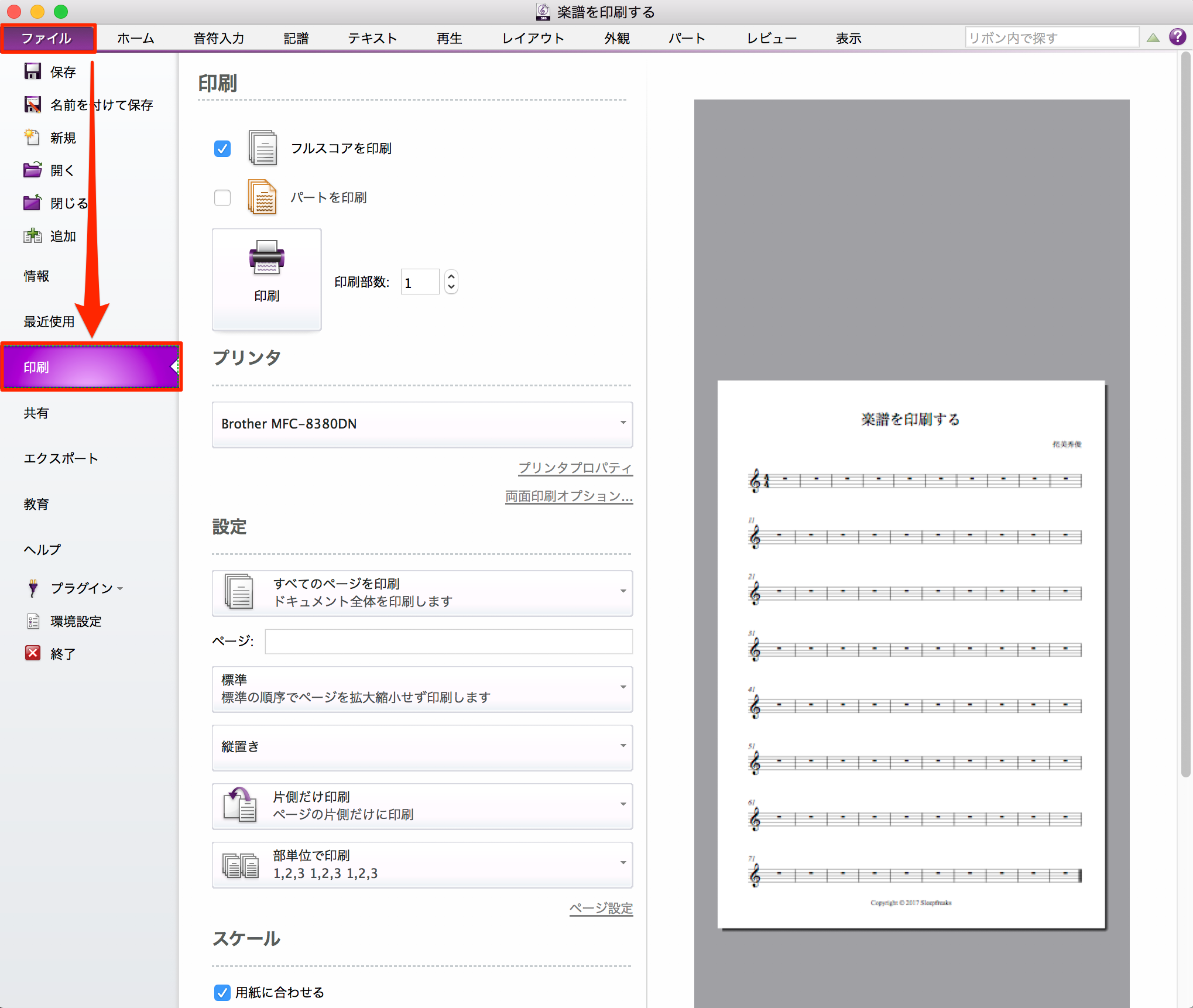Click the vertical scrollbar on the right
This screenshot has width=1193, height=1008.
1185,414
